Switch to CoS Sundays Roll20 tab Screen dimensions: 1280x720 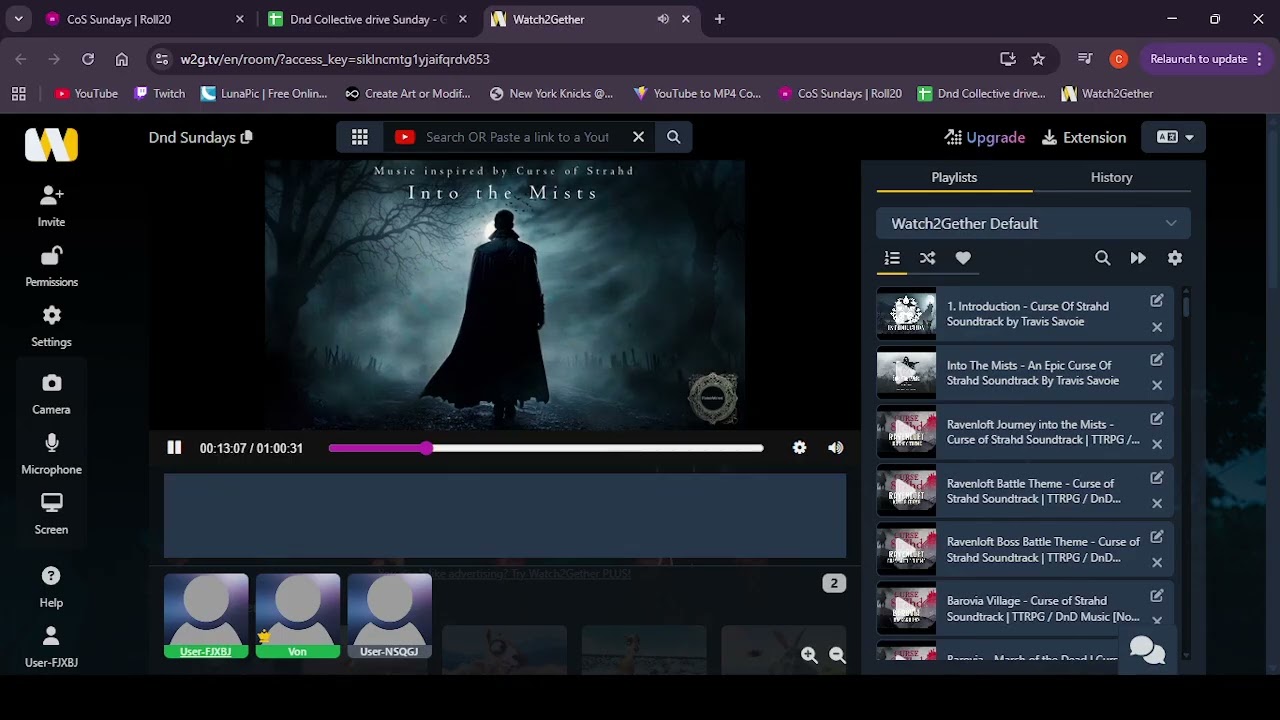[x=145, y=19]
